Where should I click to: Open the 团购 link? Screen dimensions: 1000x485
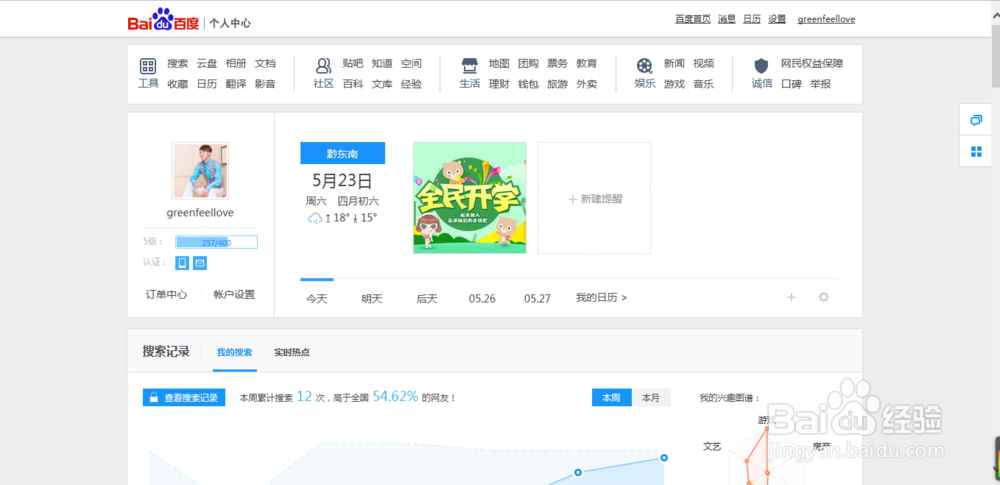point(528,63)
